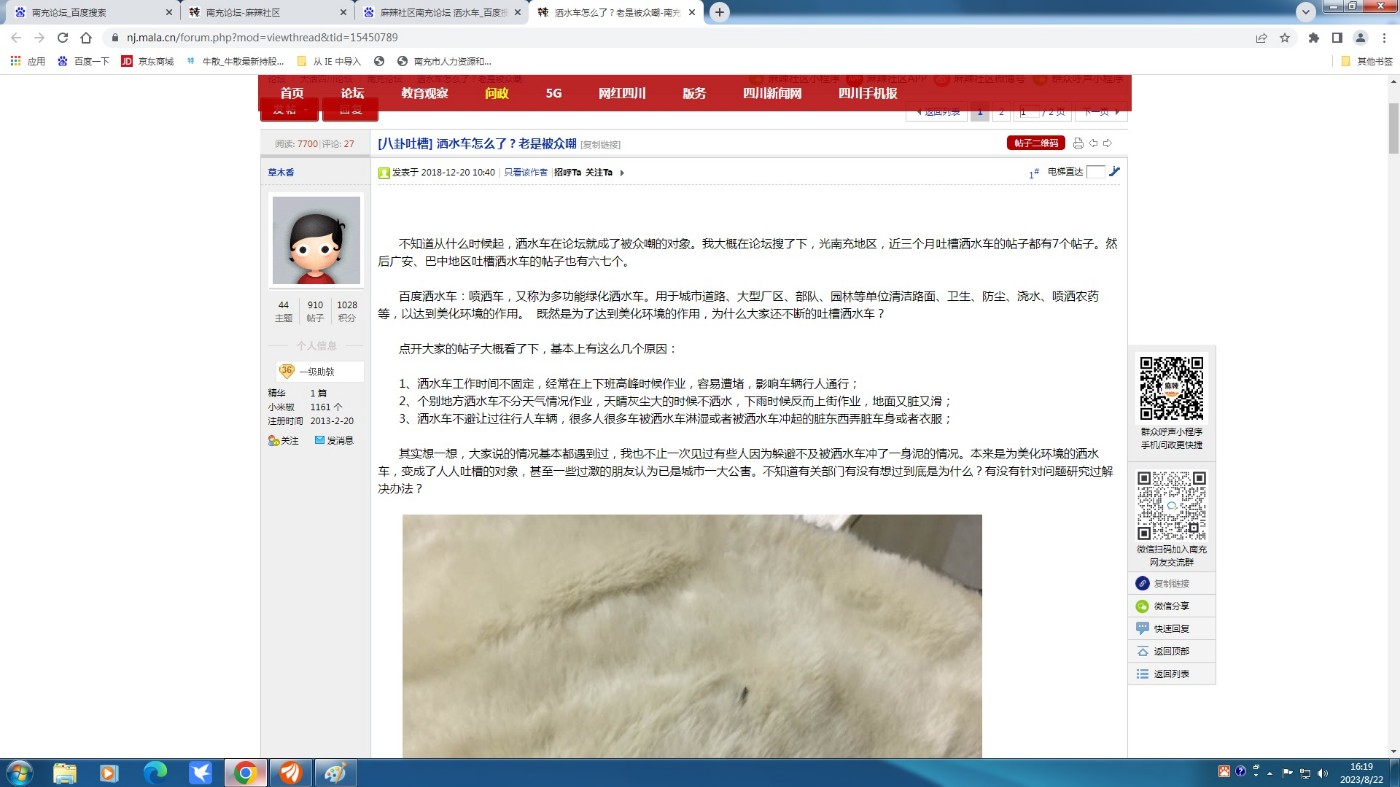Bookmark this page with the star icon
The height and width of the screenshot is (787, 1400).
click(x=1285, y=38)
